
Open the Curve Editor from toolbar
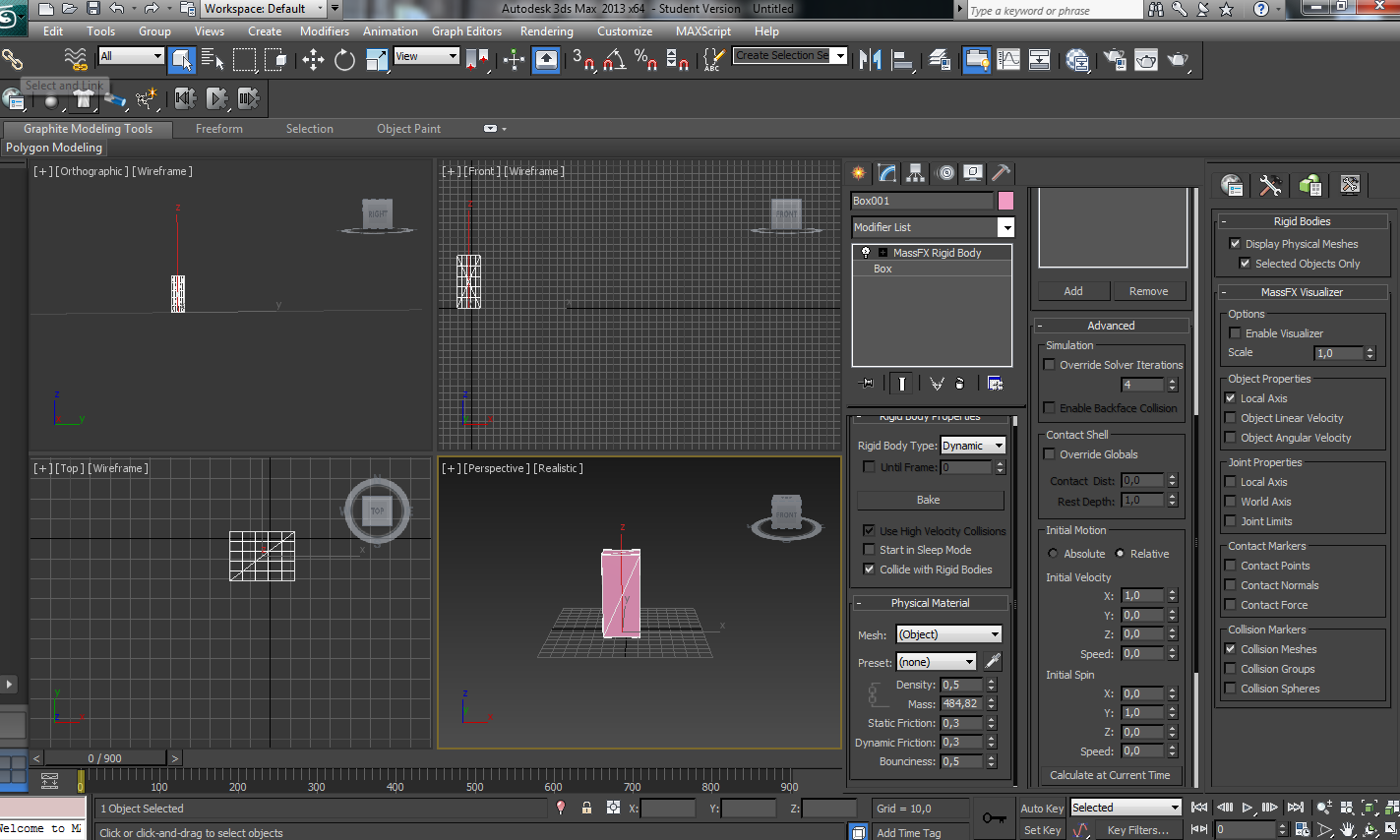(1008, 60)
